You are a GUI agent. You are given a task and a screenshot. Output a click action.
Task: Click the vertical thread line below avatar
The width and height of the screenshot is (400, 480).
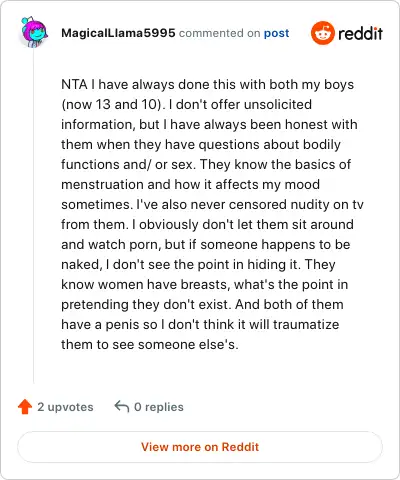(x=34, y=217)
